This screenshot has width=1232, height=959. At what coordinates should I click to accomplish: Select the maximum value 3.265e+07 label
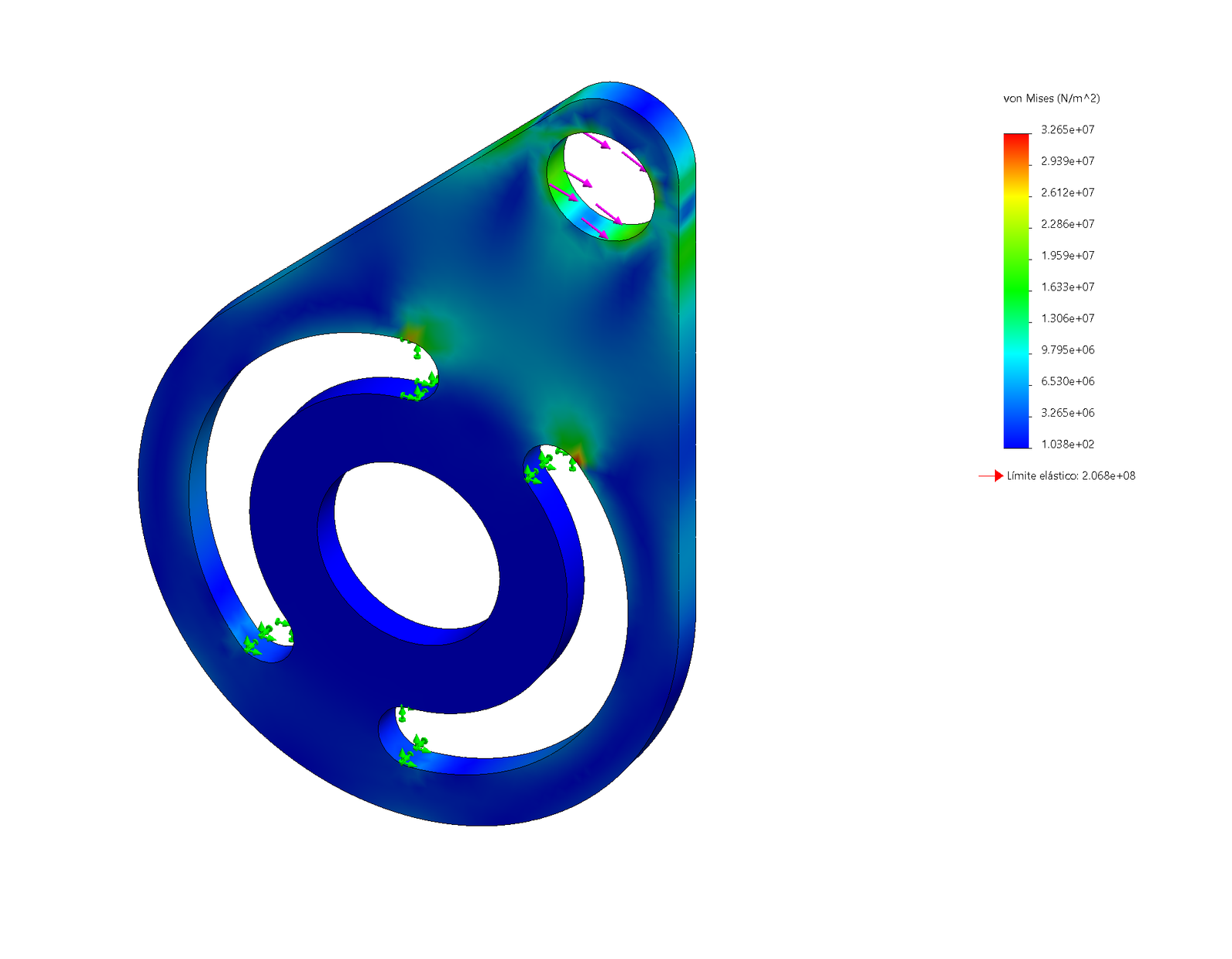tap(1067, 129)
